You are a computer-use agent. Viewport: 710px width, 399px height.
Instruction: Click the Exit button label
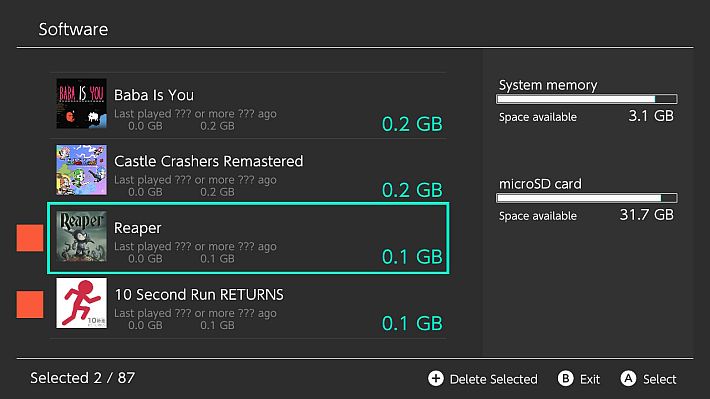590,379
